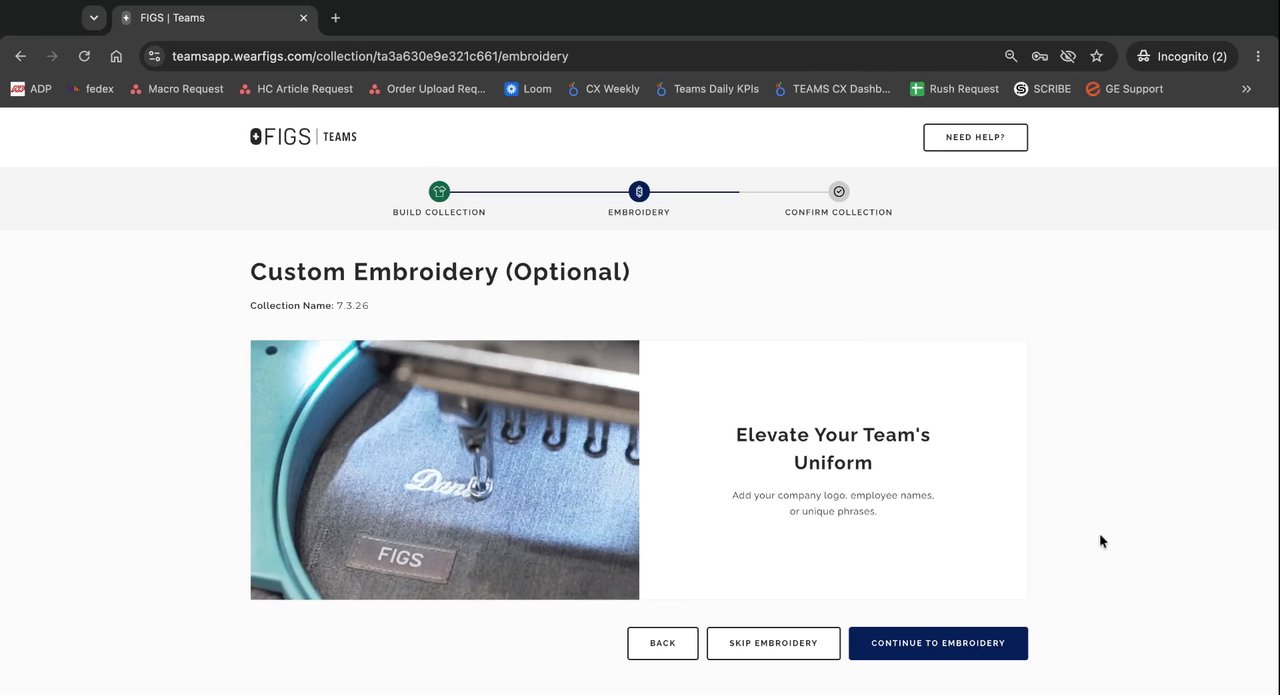Open browser home page icon

[x=116, y=57]
